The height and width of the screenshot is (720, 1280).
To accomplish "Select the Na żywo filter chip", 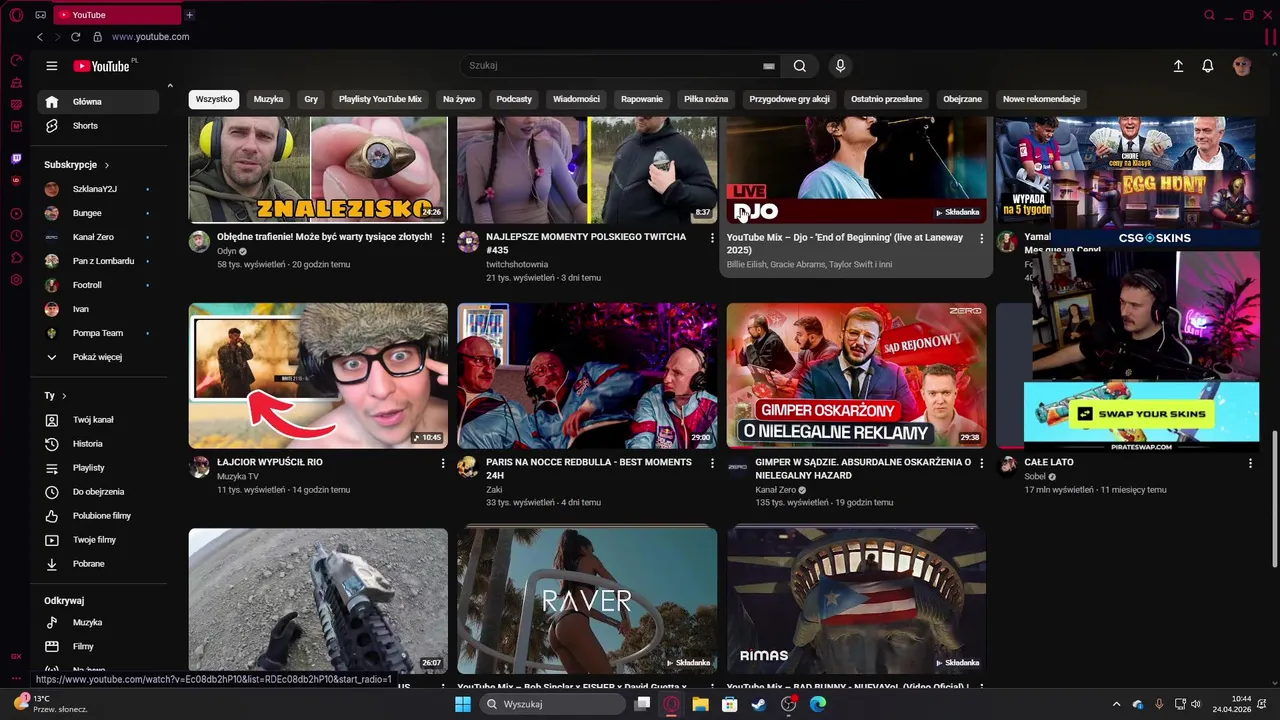I will 459,99.
